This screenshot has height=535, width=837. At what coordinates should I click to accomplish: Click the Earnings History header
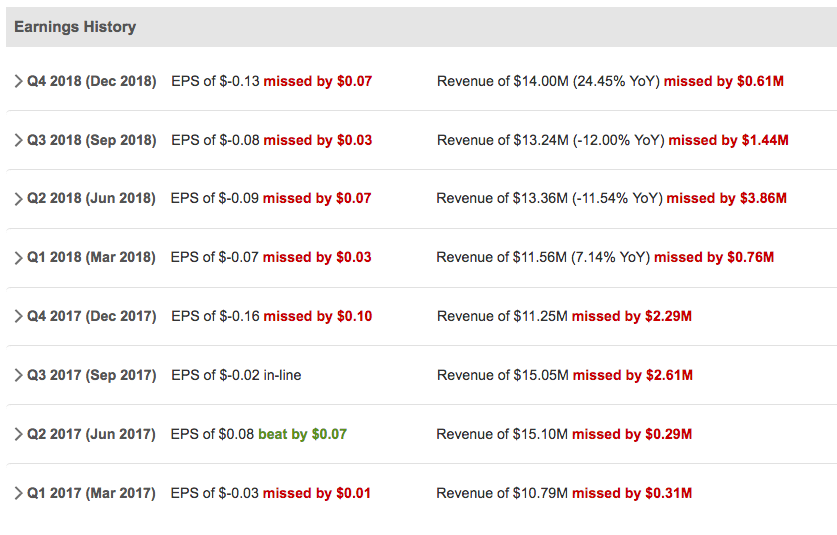tap(75, 27)
